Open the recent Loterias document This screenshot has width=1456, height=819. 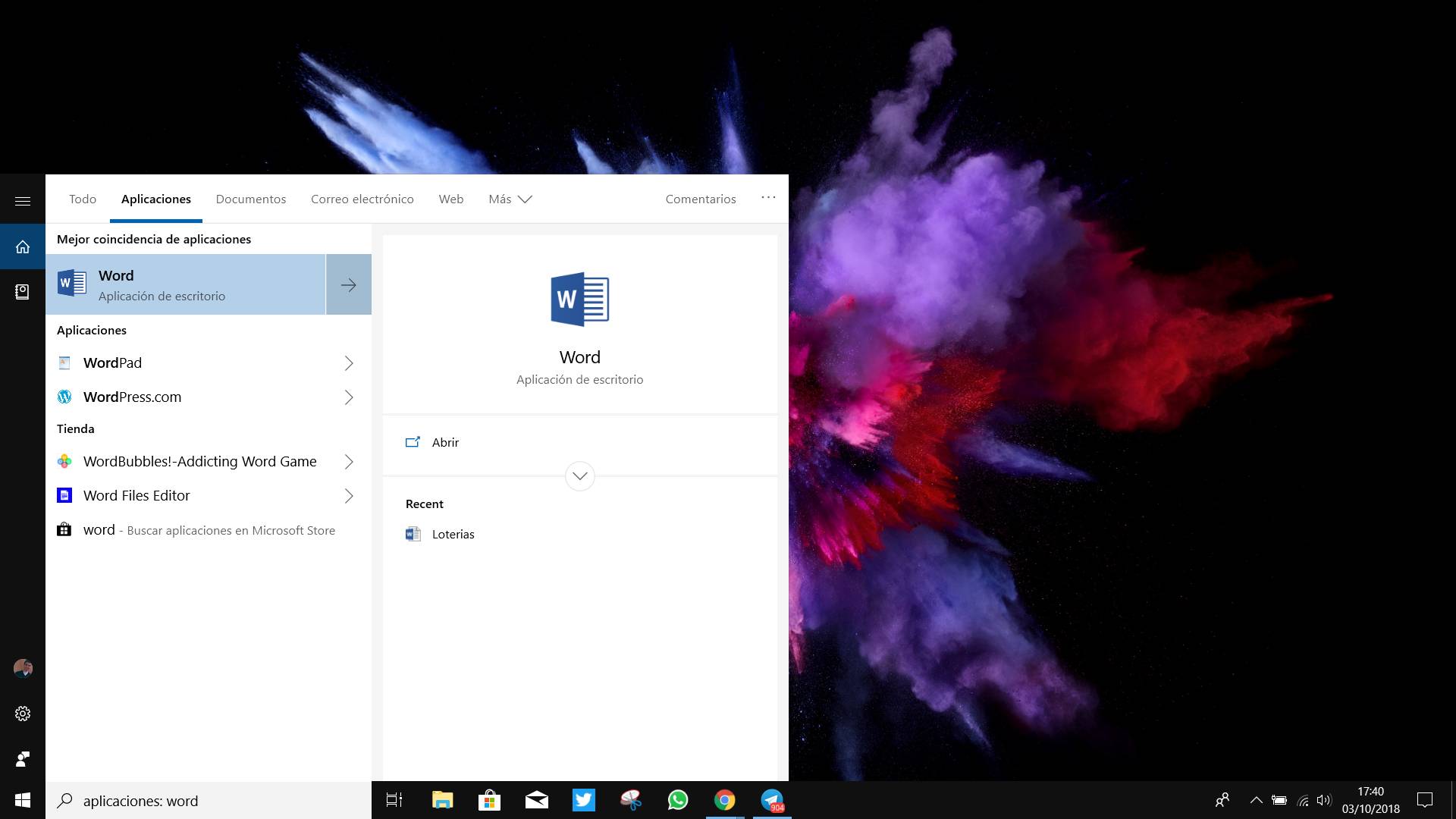pos(453,534)
